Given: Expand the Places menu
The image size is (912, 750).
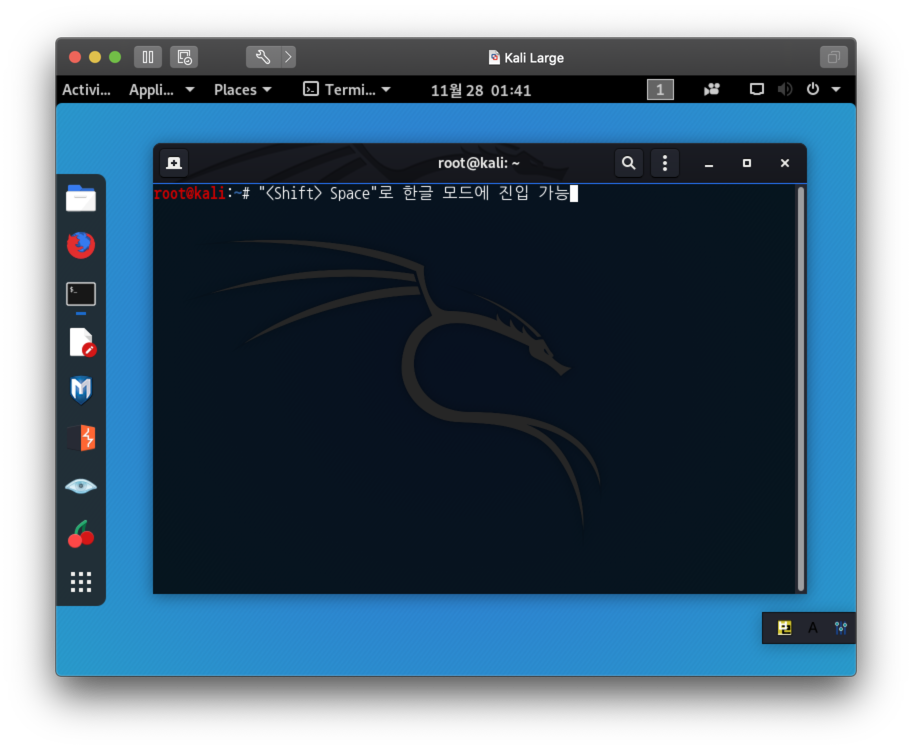Looking at the screenshot, I should (243, 90).
